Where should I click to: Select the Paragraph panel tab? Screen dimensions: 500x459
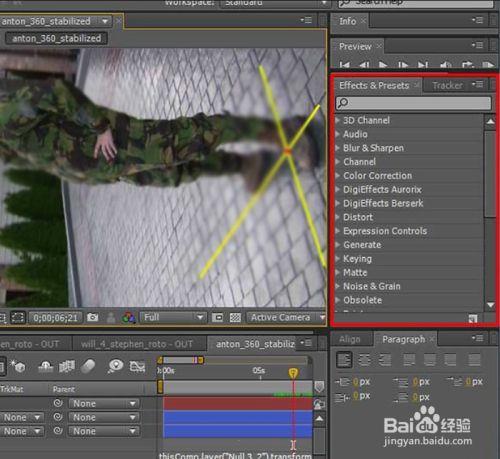[404, 340]
